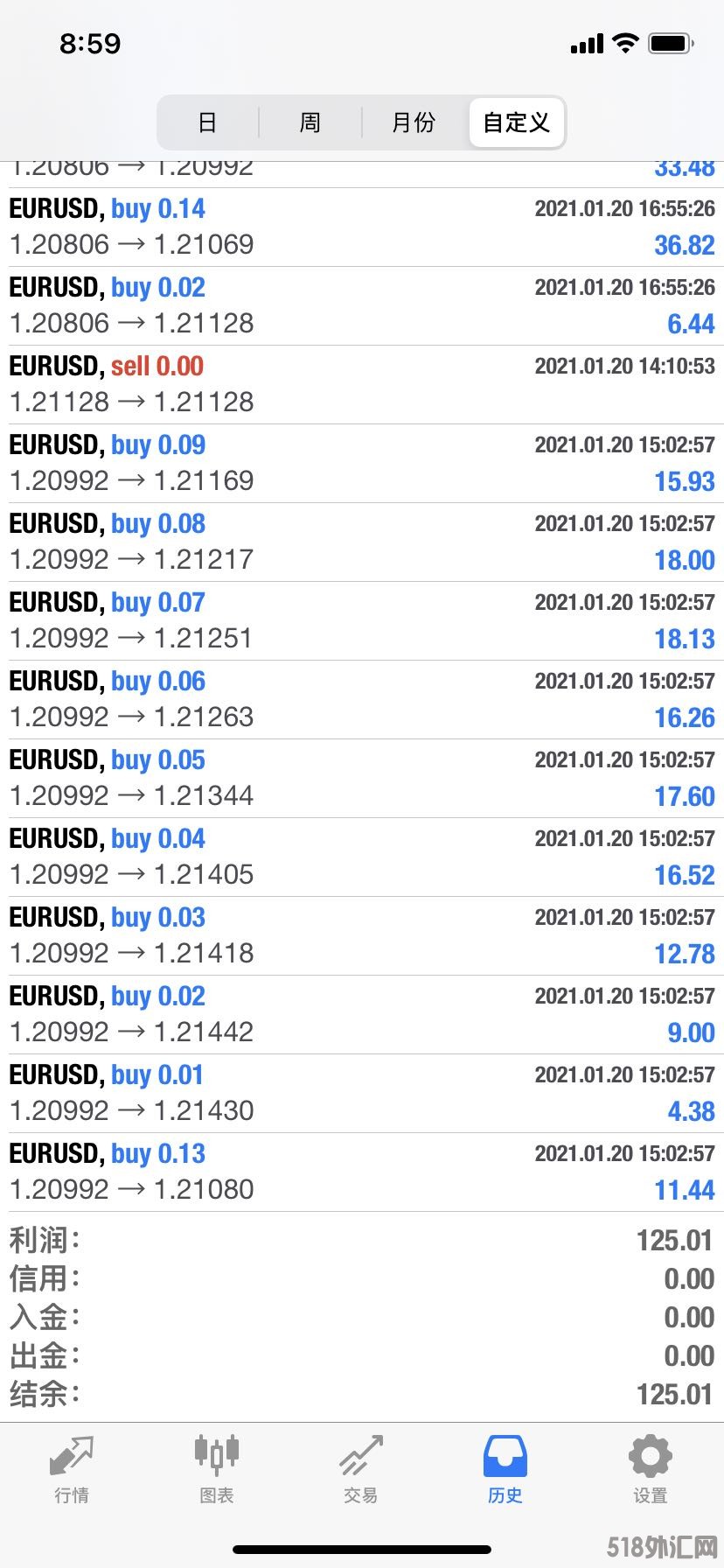
Task: Select the 自定义 custom period segment
Action: 517,122
